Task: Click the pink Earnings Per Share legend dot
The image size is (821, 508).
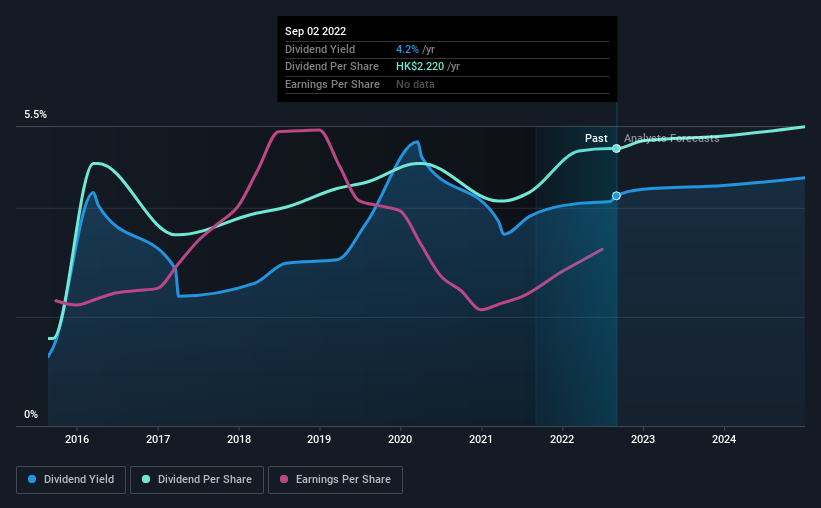Action: coord(284,479)
